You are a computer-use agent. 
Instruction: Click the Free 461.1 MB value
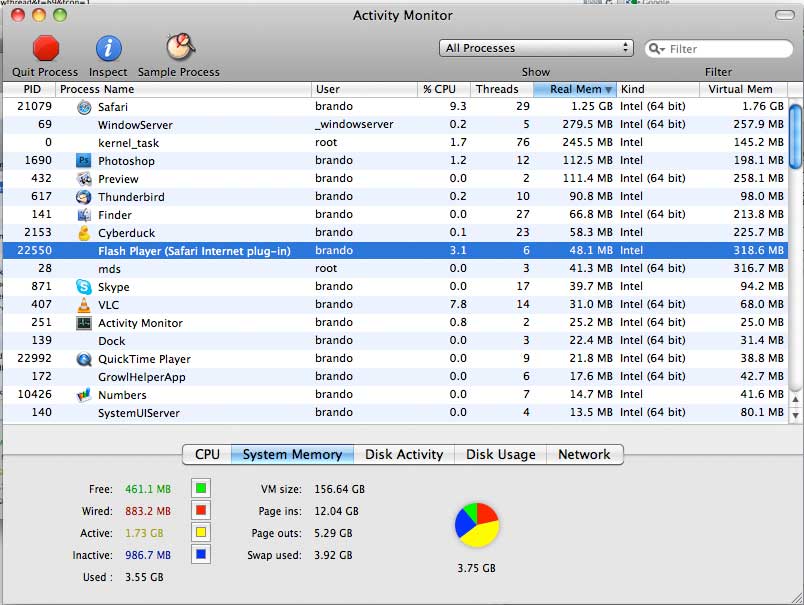(148, 489)
